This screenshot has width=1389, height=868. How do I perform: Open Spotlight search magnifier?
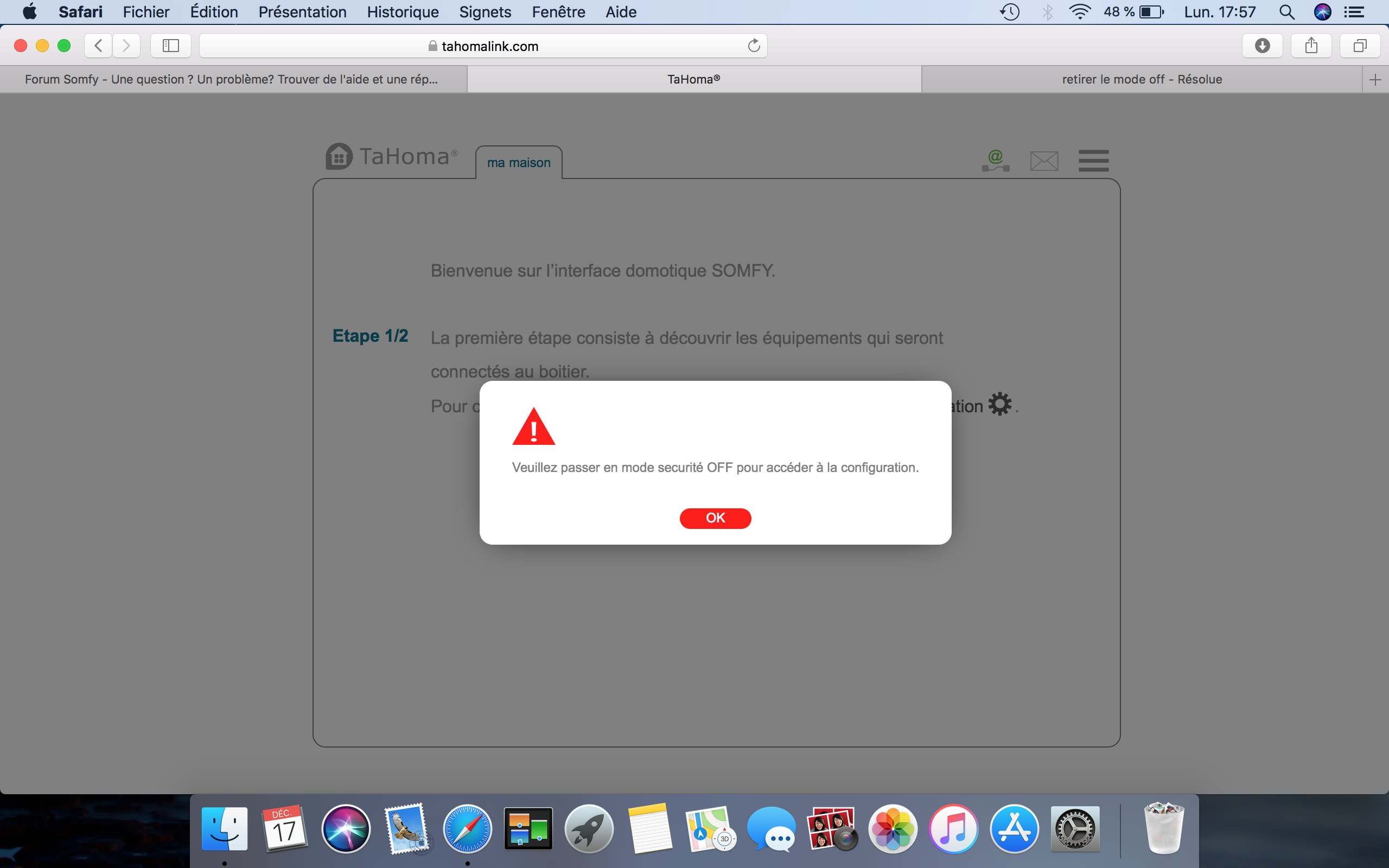(1286, 11)
